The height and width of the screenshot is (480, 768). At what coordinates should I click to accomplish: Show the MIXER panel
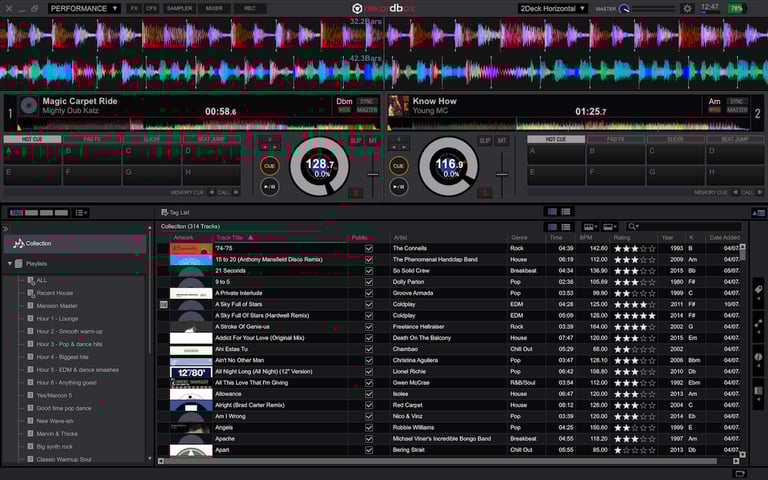[214, 8]
